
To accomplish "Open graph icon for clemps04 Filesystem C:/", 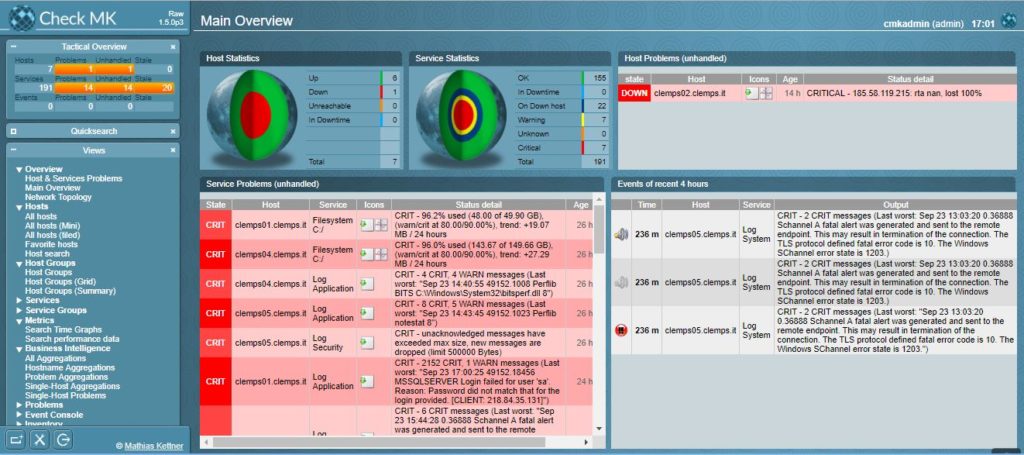I will point(381,254).
